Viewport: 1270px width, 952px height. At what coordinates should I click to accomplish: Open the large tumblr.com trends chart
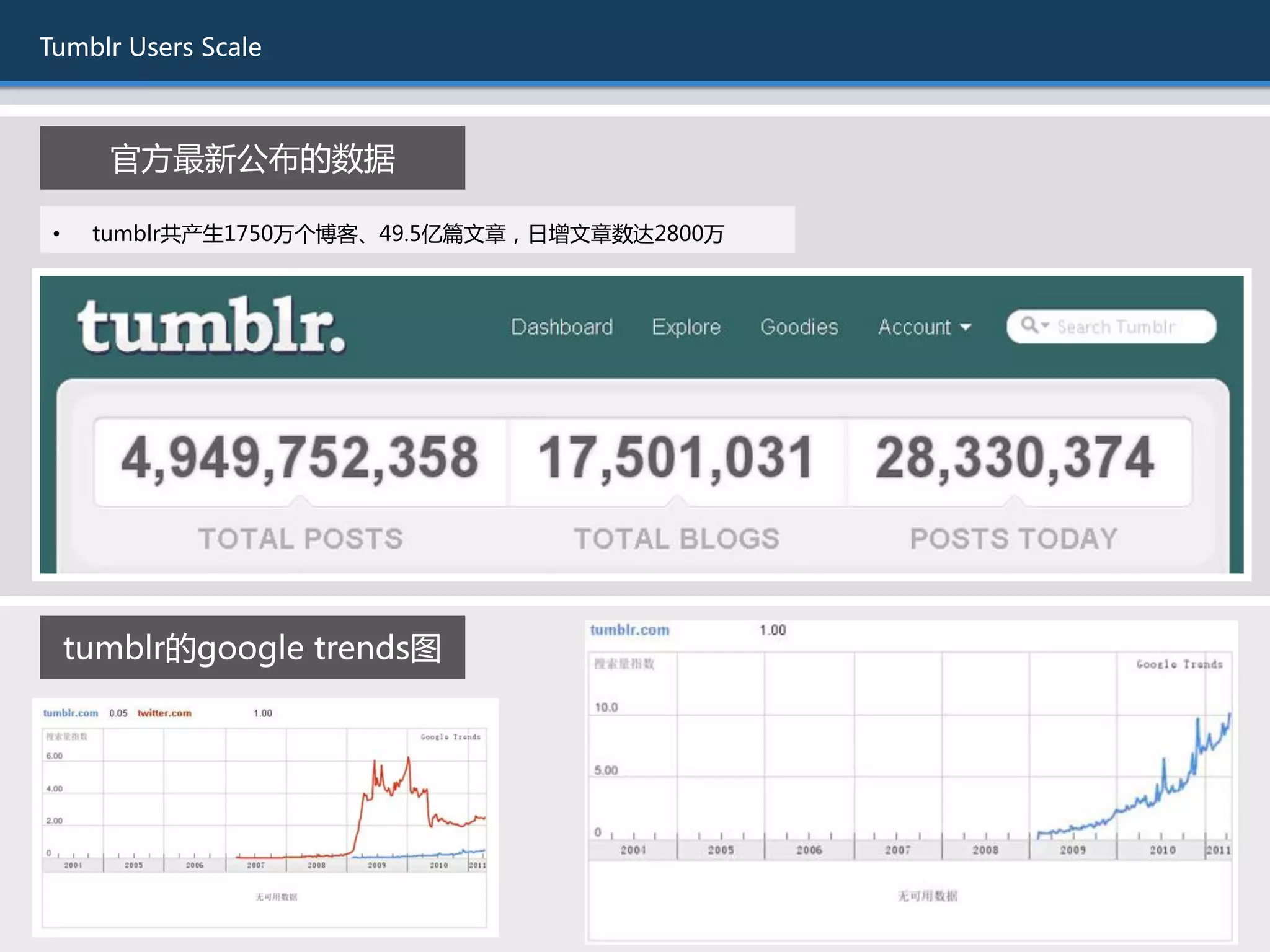point(911,782)
